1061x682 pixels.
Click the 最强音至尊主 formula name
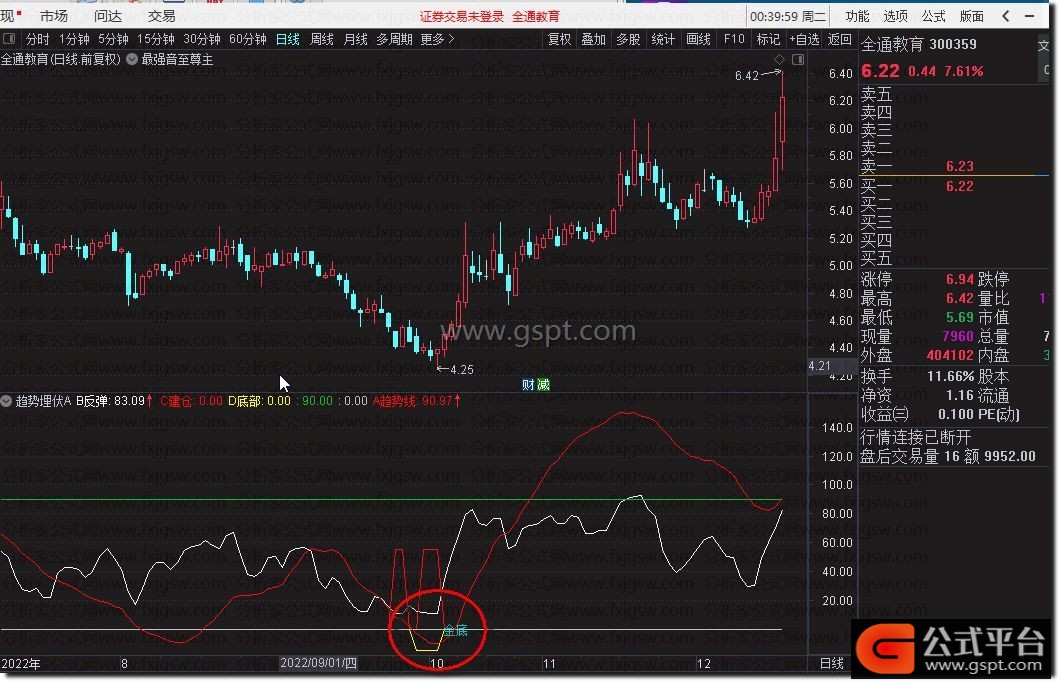point(177,60)
